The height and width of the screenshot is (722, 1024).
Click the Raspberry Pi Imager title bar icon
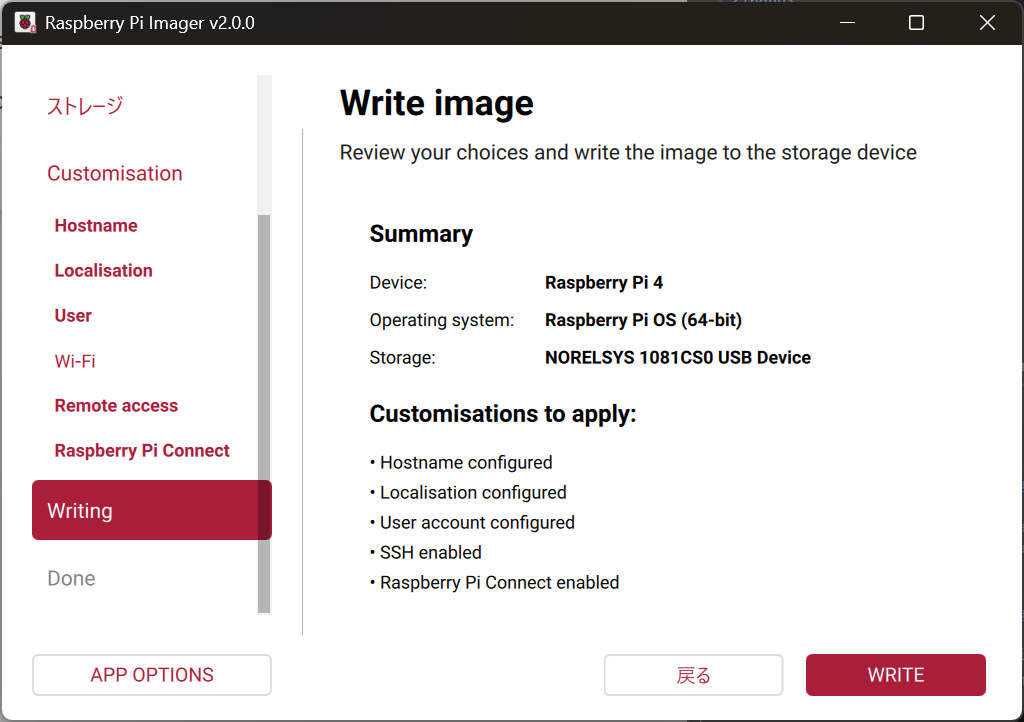25,23
